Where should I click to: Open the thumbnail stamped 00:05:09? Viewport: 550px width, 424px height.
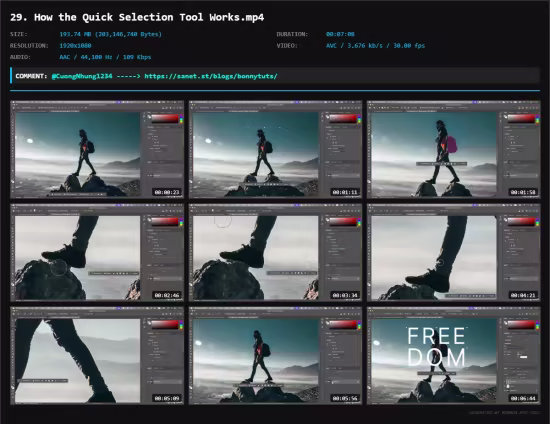click(97, 356)
